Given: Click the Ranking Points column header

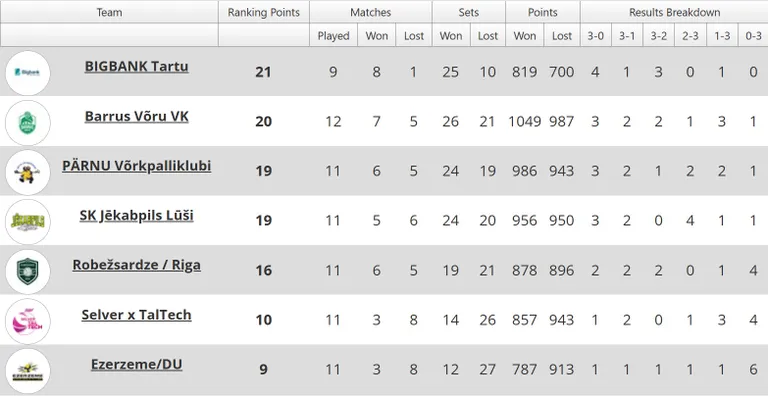Looking at the screenshot, I should point(264,12).
